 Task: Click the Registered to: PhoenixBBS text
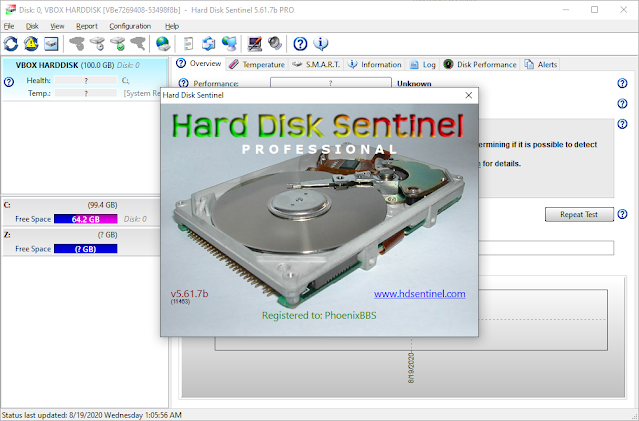coord(319,315)
